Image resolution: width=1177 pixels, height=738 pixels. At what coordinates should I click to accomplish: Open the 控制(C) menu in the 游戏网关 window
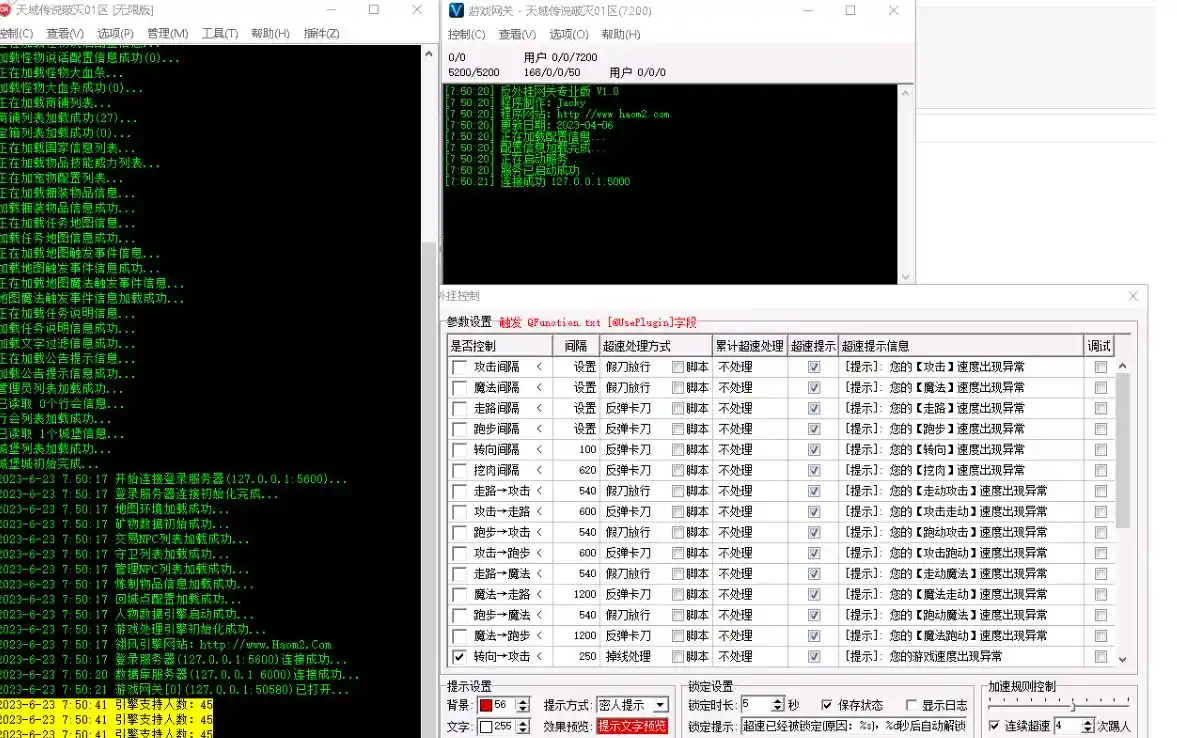click(466, 35)
